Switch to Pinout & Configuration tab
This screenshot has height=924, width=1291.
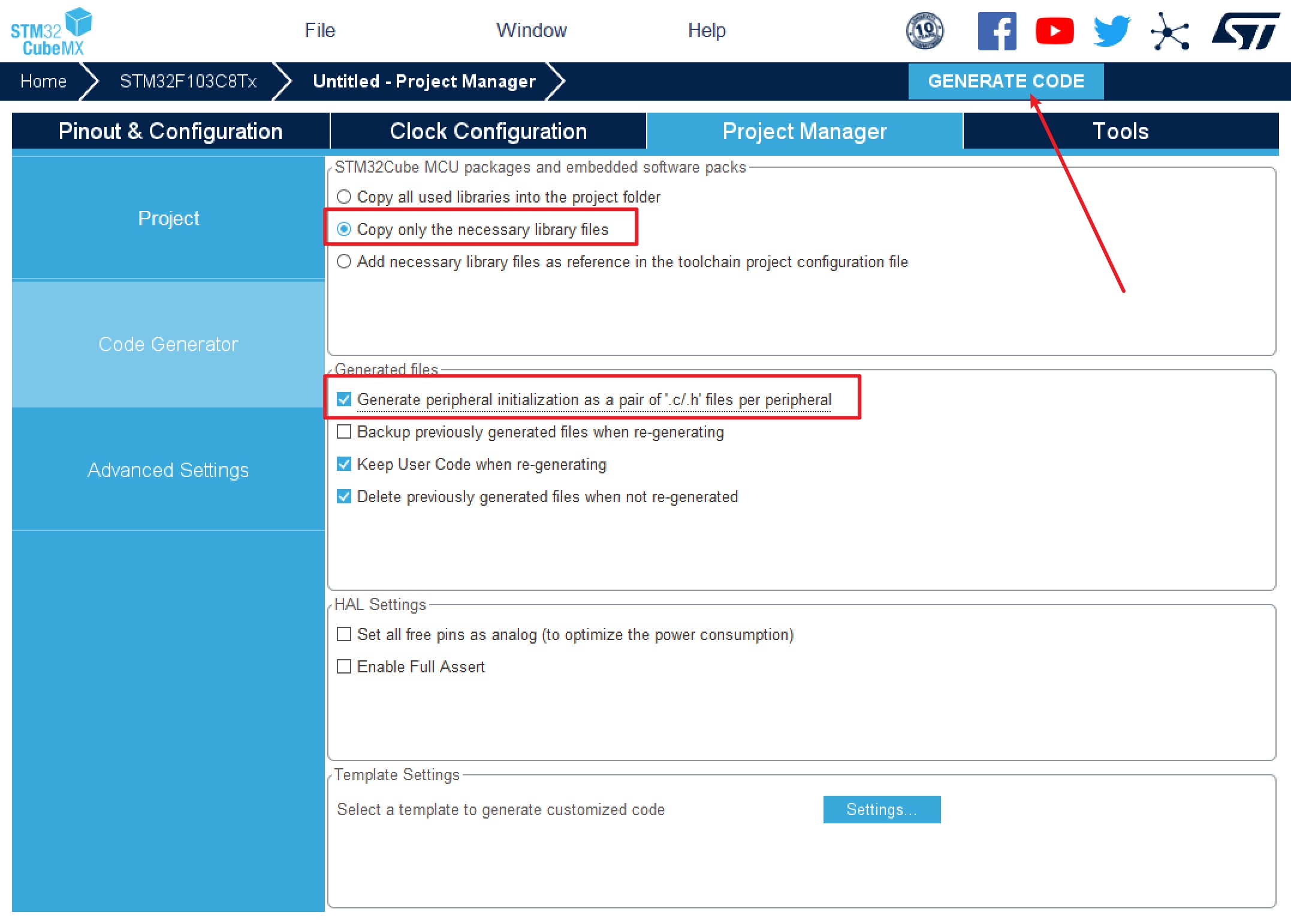(170, 131)
